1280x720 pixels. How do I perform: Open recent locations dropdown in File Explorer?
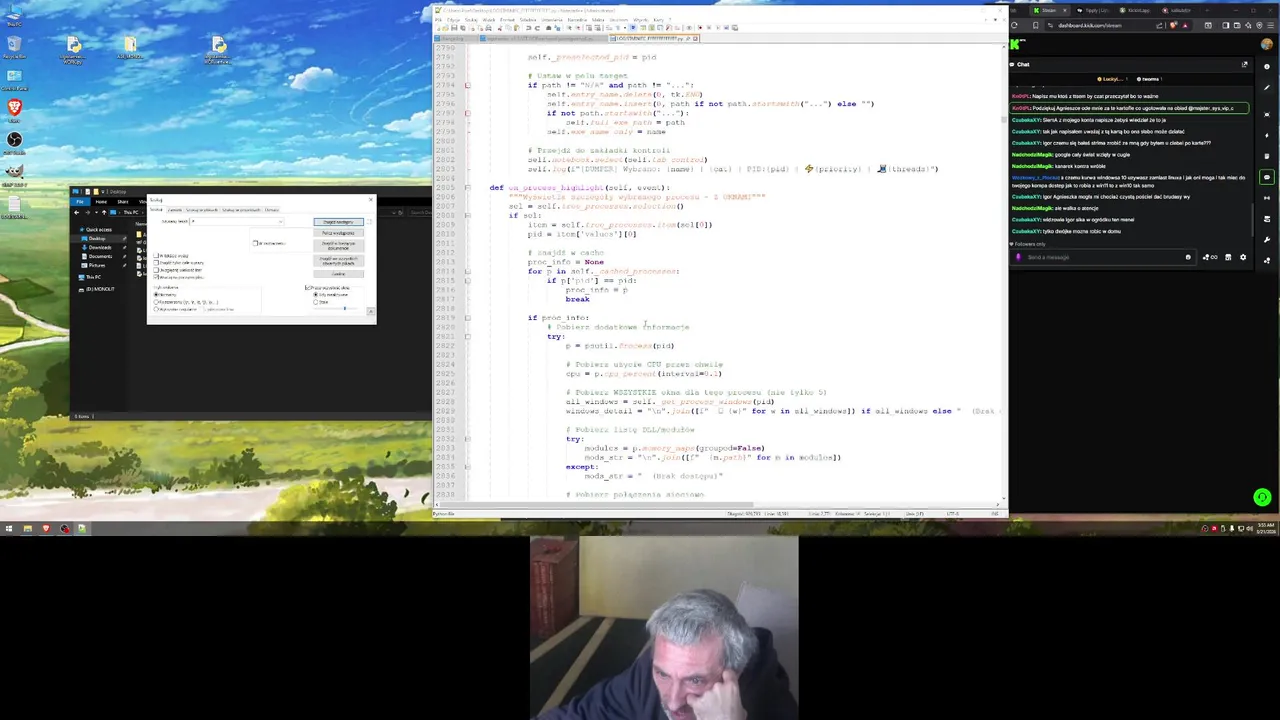(96, 212)
